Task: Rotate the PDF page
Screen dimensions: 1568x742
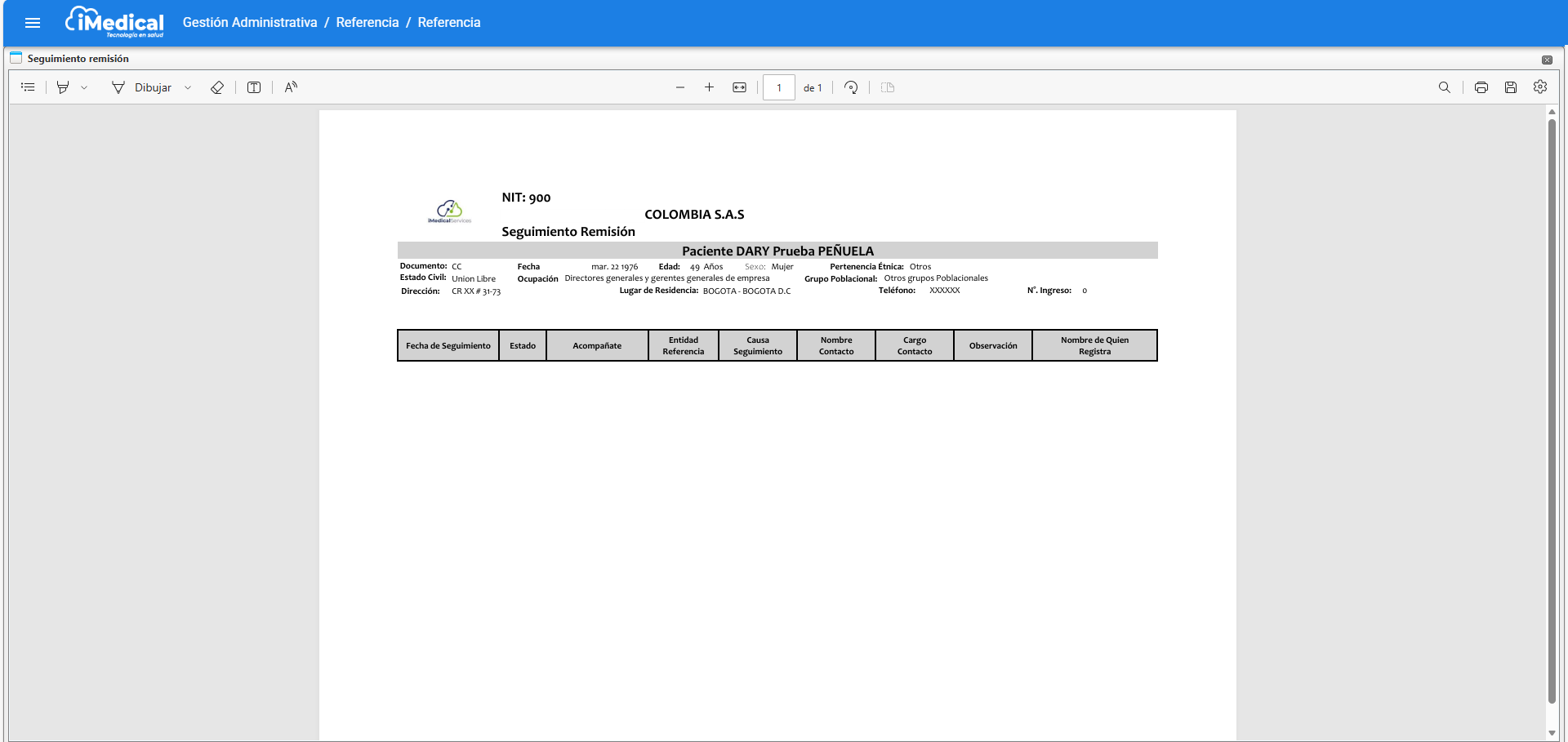Action: click(851, 87)
